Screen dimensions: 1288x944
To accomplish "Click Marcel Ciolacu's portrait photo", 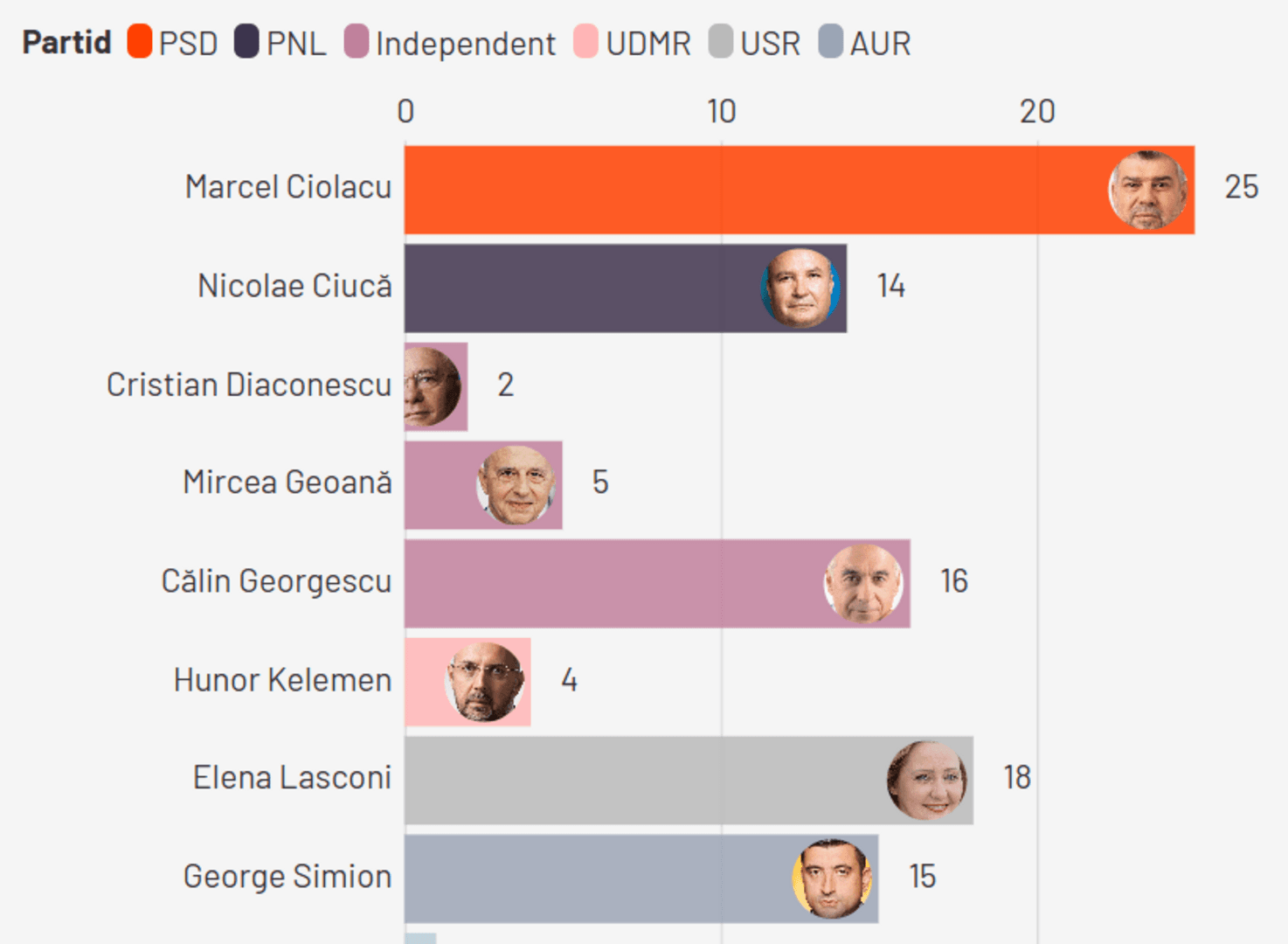I will coord(1147,191).
